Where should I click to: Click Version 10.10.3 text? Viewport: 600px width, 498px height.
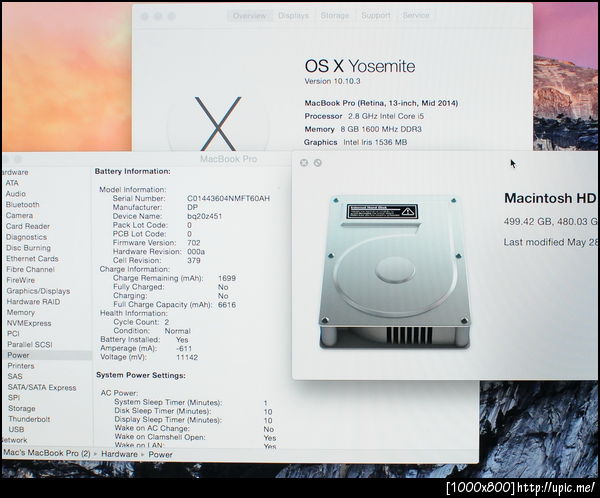point(332,81)
